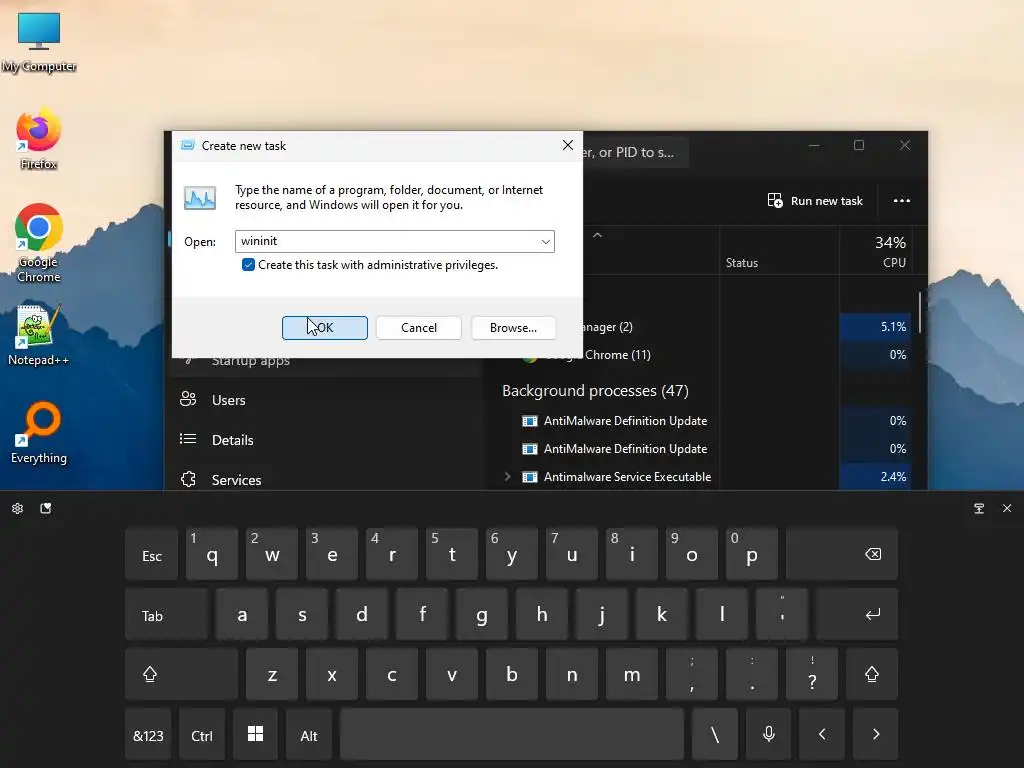
Task: Tap the z key
Action: click(272, 674)
